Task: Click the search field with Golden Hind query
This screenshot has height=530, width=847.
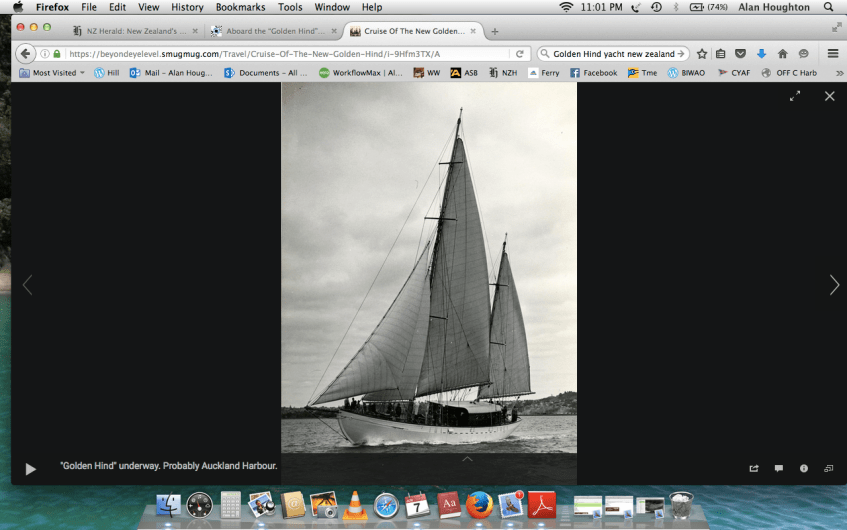Action: 612,53
